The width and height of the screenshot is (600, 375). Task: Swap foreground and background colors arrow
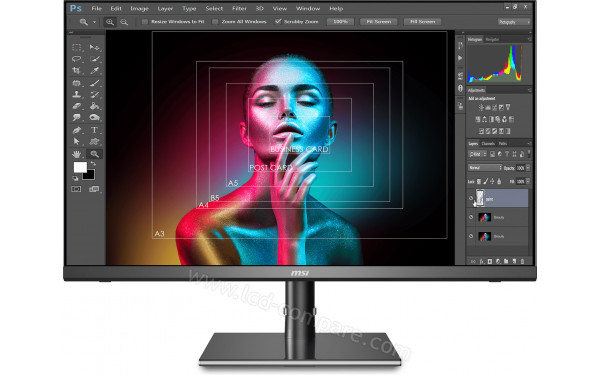93,164
